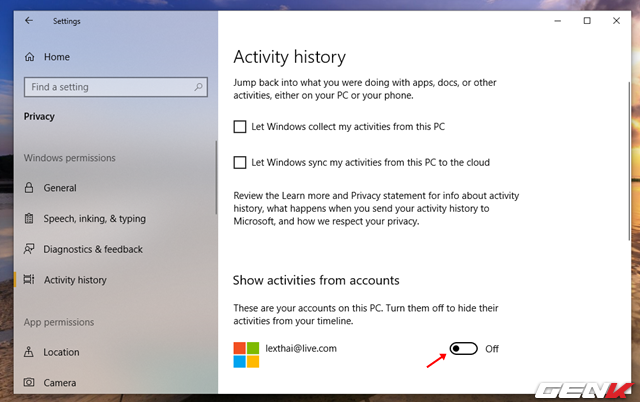Image resolution: width=640 pixels, height=402 pixels.
Task: Click the Location icon in sidebar
Action: tap(29, 352)
